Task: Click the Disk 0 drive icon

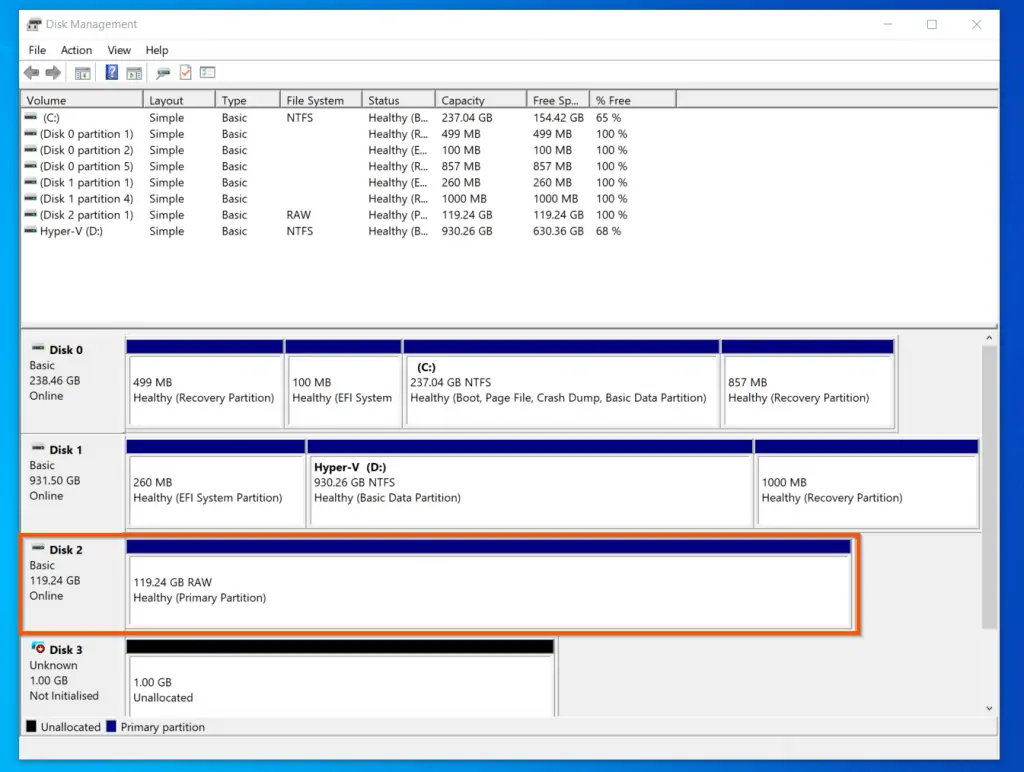Action: click(x=38, y=348)
